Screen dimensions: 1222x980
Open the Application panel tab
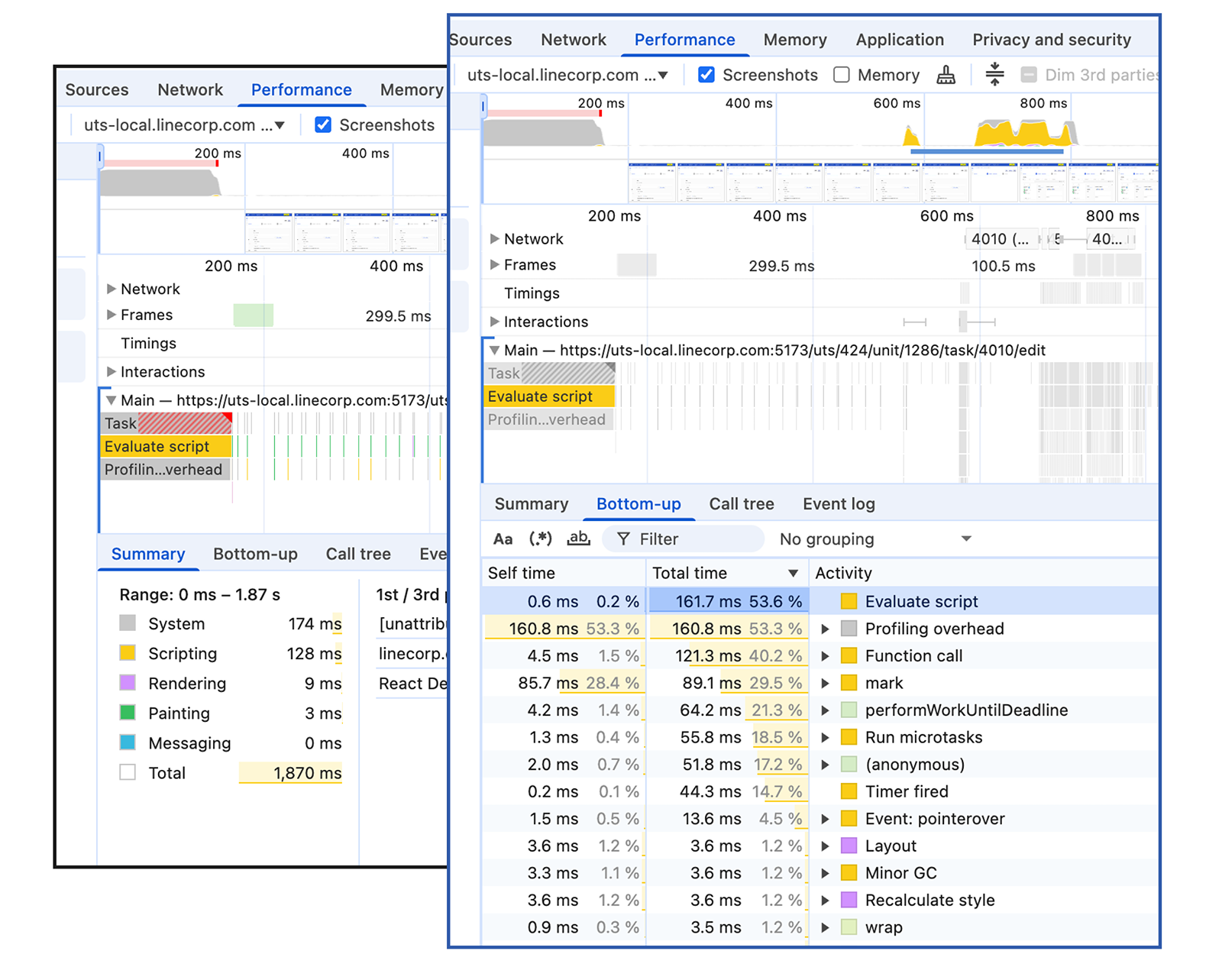pyautogui.click(x=899, y=40)
